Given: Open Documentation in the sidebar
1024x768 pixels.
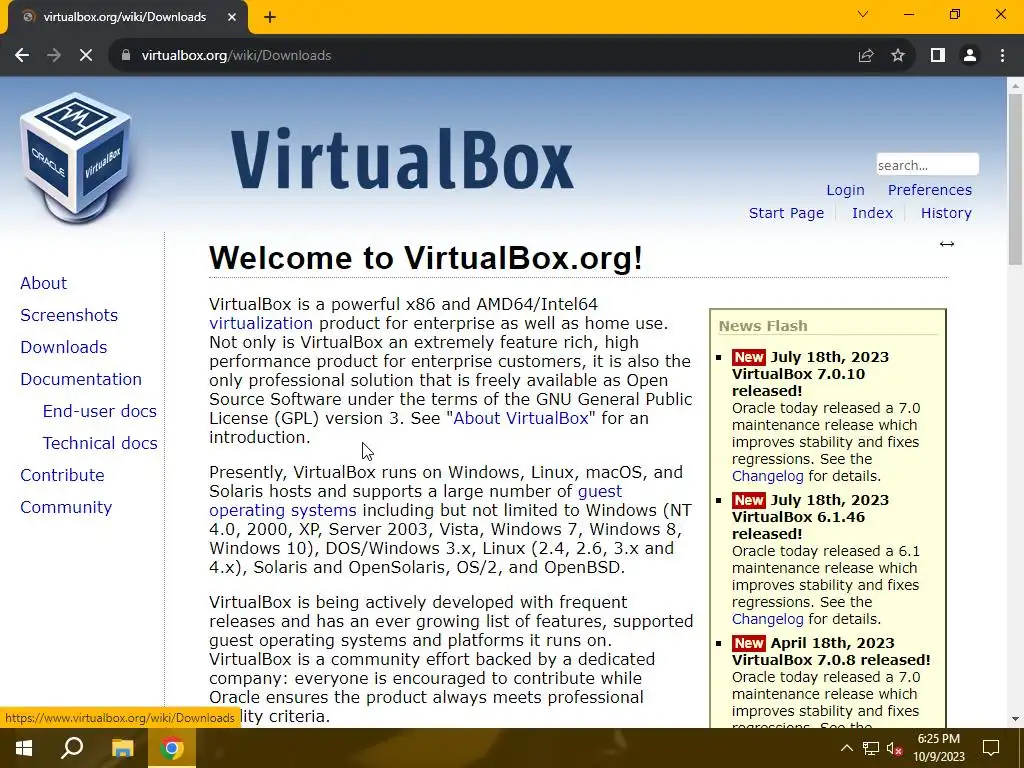Looking at the screenshot, I should [81, 379].
